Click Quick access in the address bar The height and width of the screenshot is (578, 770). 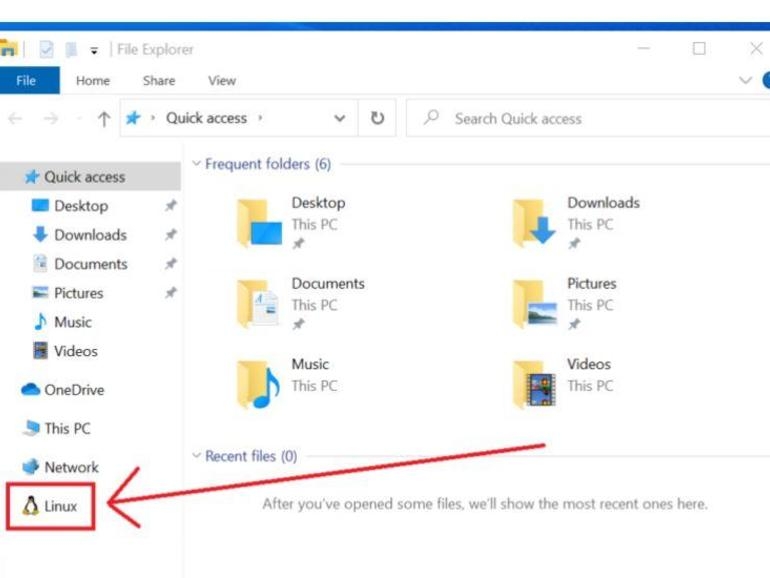coord(206,118)
